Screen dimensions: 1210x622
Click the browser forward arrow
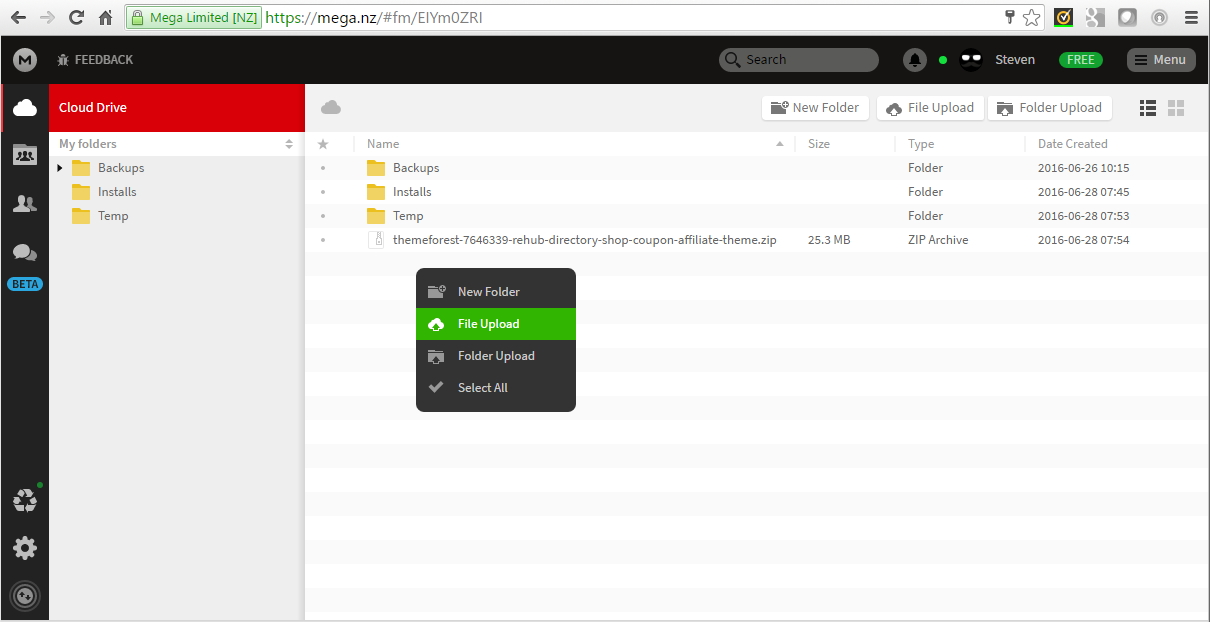(47, 17)
